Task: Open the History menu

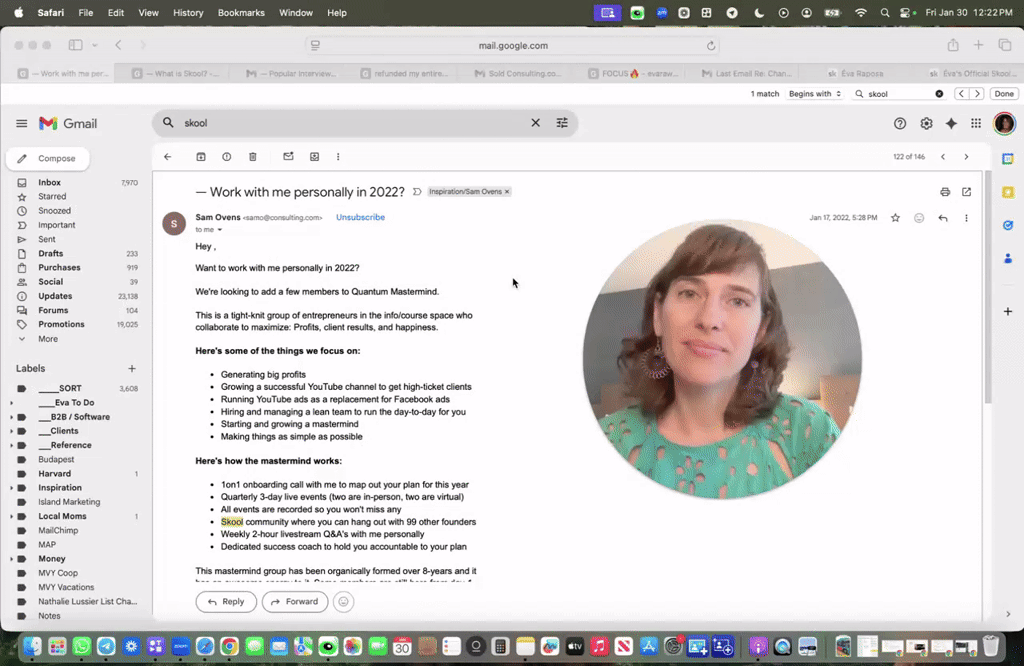Action: 188,12
